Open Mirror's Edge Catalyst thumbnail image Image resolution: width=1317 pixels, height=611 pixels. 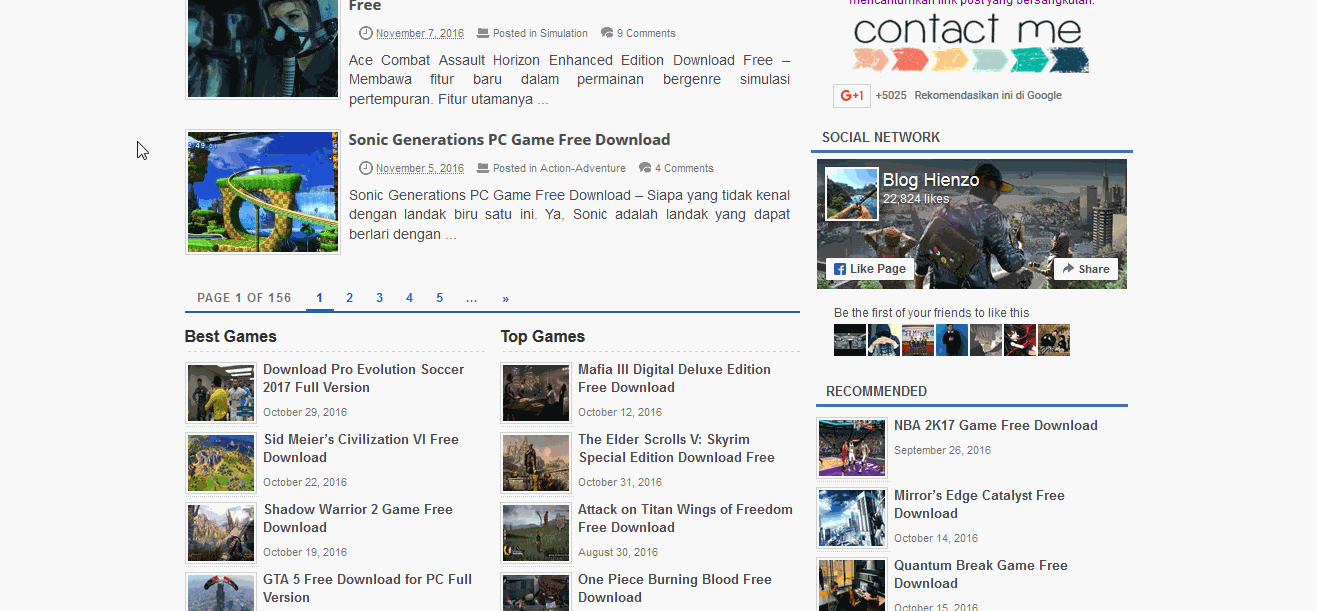(852, 518)
